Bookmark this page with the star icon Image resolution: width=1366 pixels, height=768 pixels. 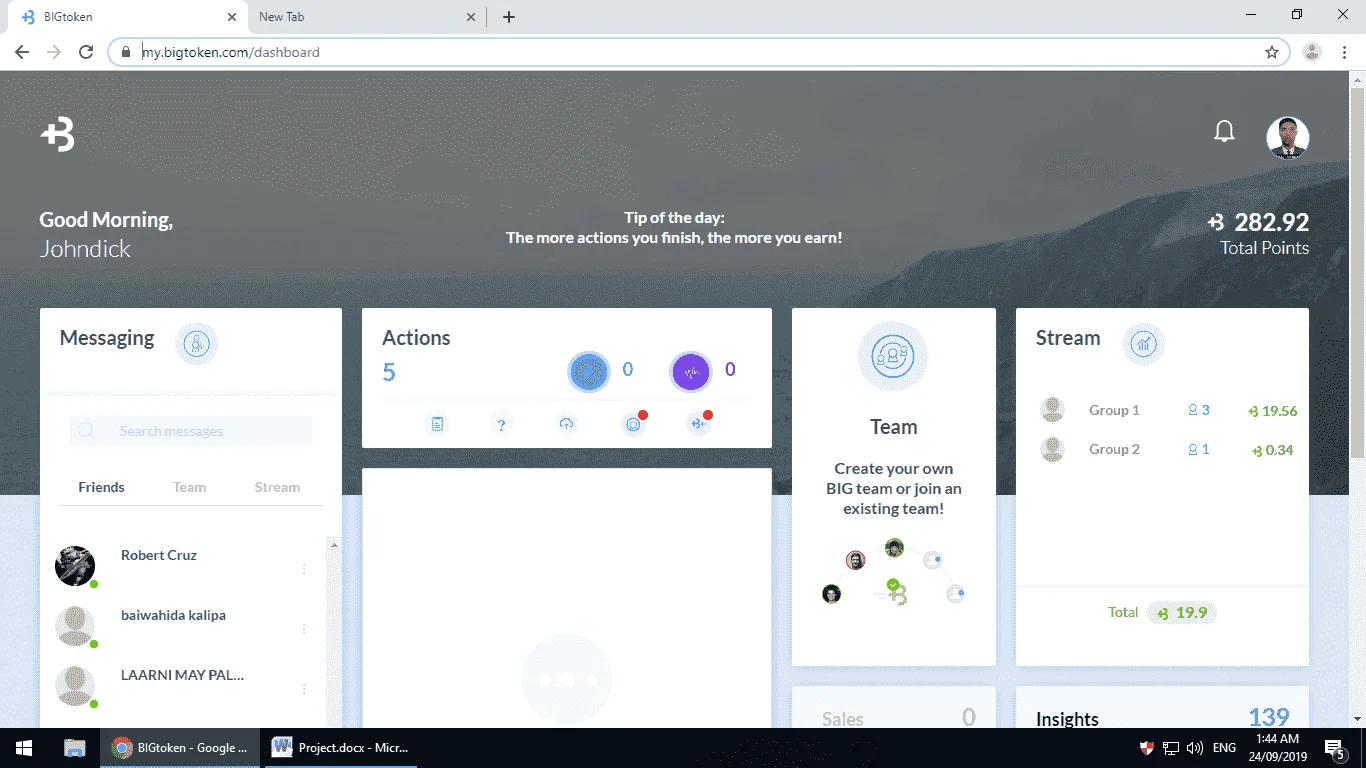pyautogui.click(x=1272, y=52)
